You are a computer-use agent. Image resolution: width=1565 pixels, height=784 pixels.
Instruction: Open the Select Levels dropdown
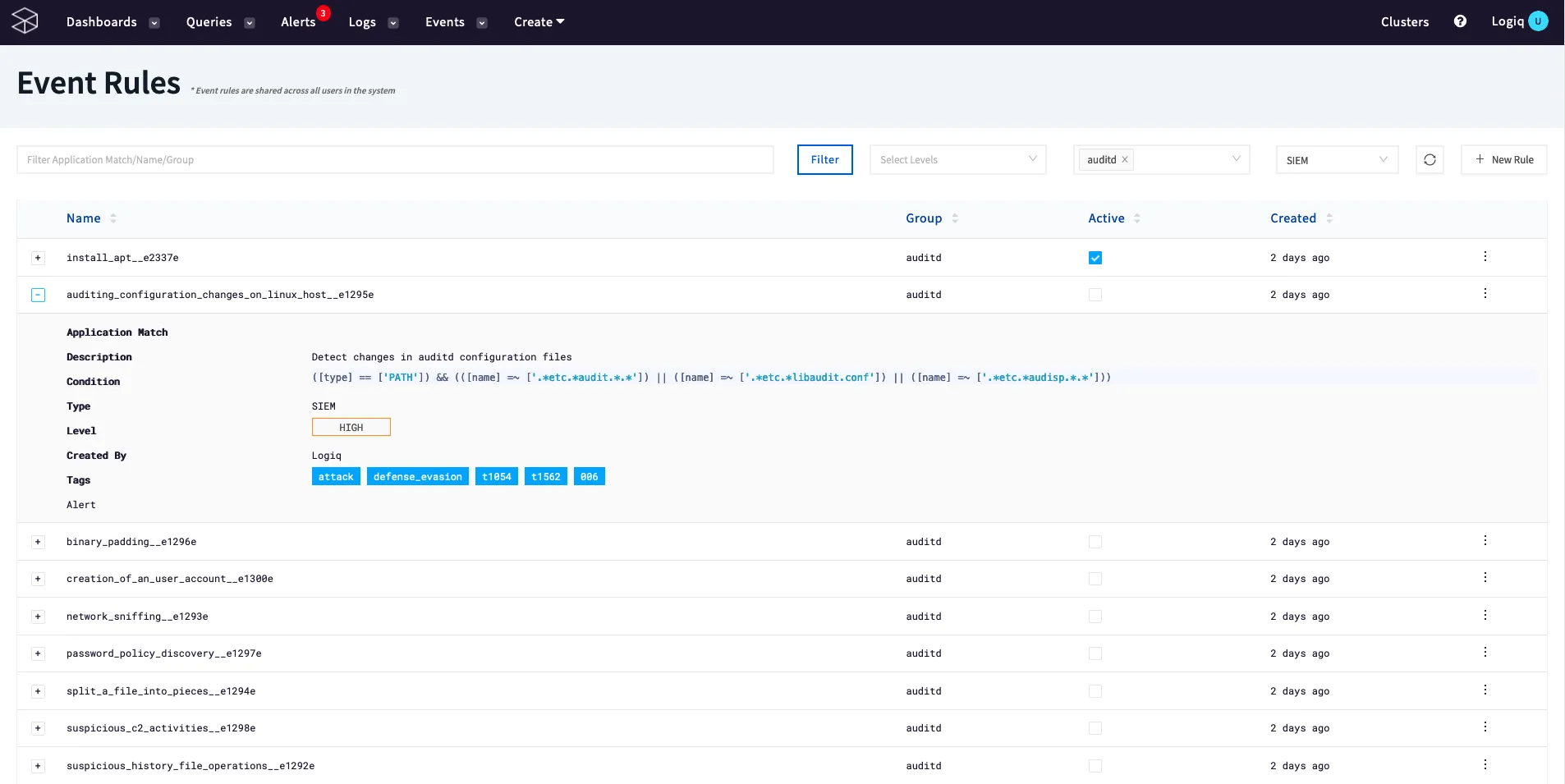[957, 160]
